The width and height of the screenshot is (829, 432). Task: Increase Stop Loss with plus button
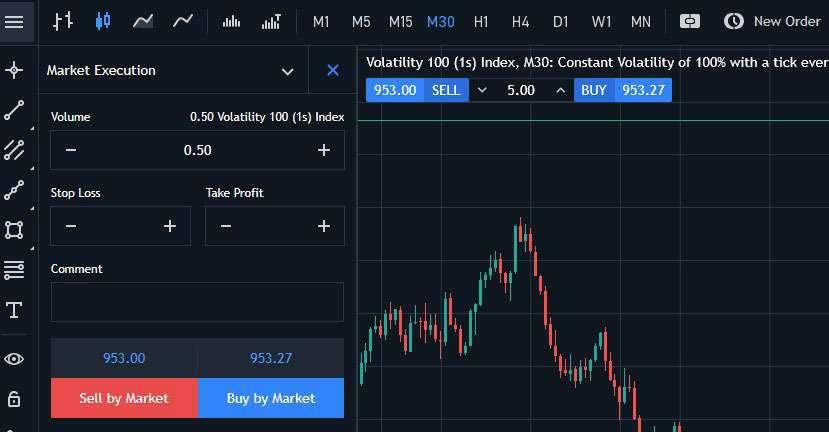coord(170,226)
